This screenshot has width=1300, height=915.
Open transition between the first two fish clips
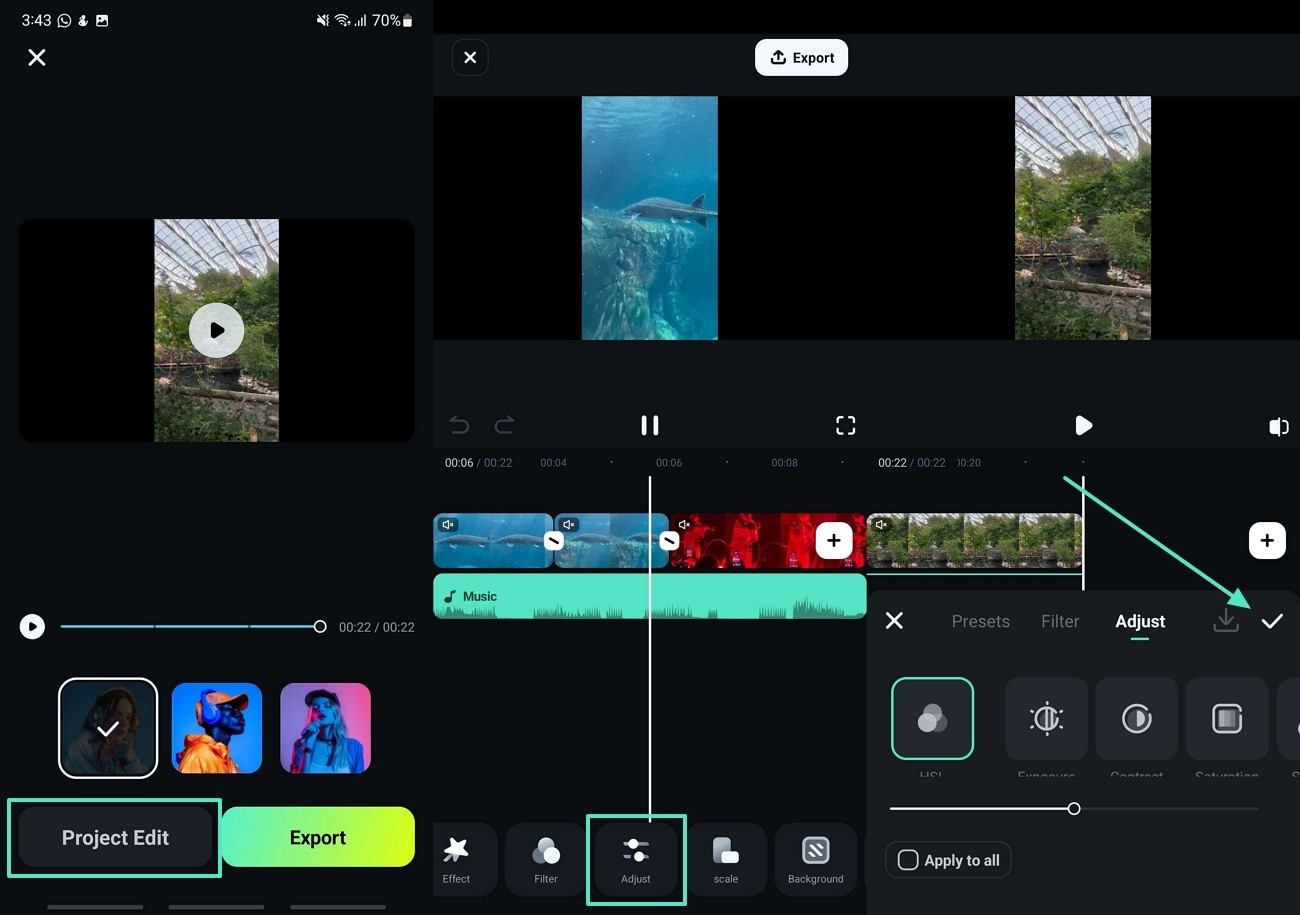click(553, 541)
